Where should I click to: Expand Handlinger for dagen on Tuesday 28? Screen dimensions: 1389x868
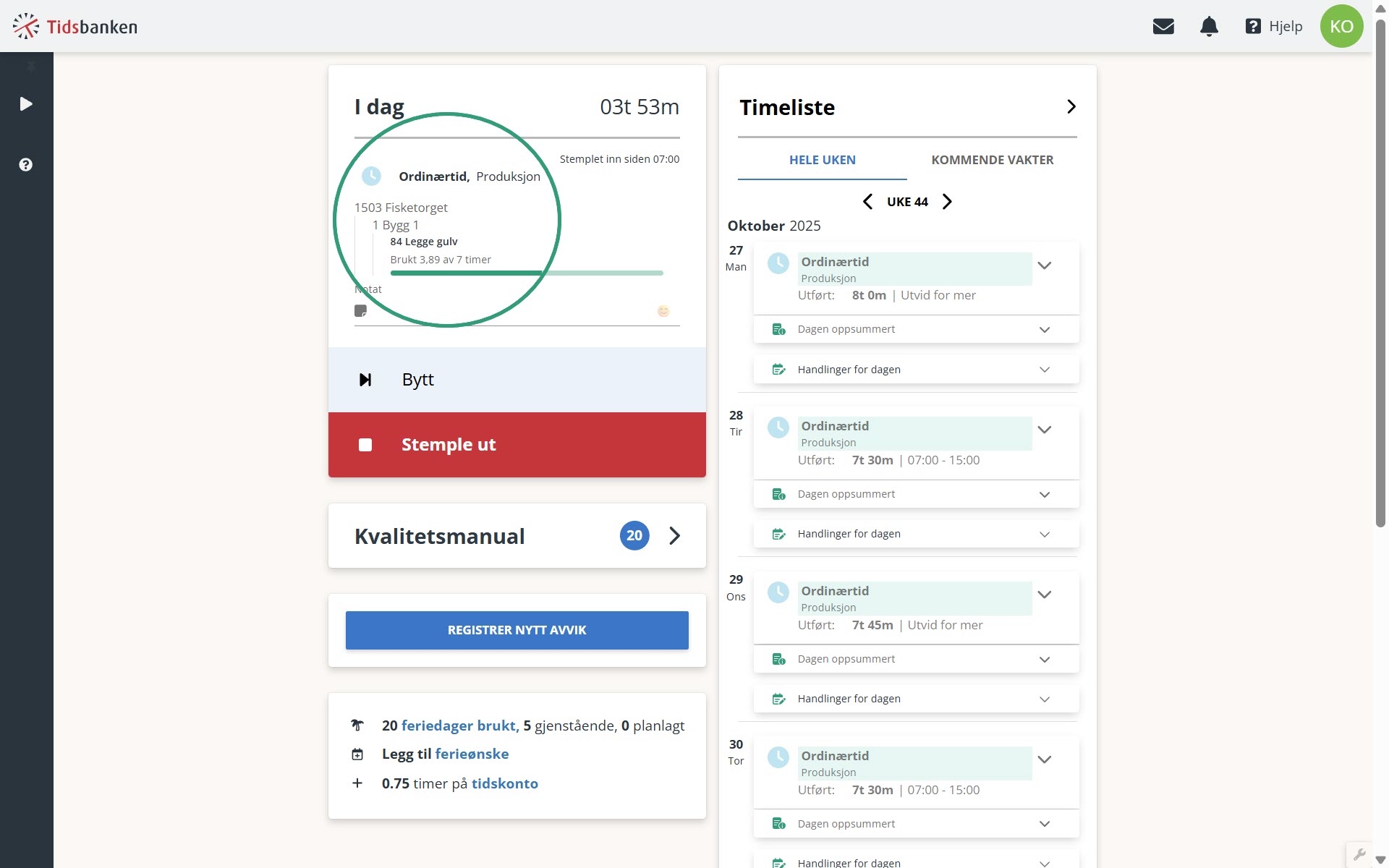pyautogui.click(x=1045, y=534)
